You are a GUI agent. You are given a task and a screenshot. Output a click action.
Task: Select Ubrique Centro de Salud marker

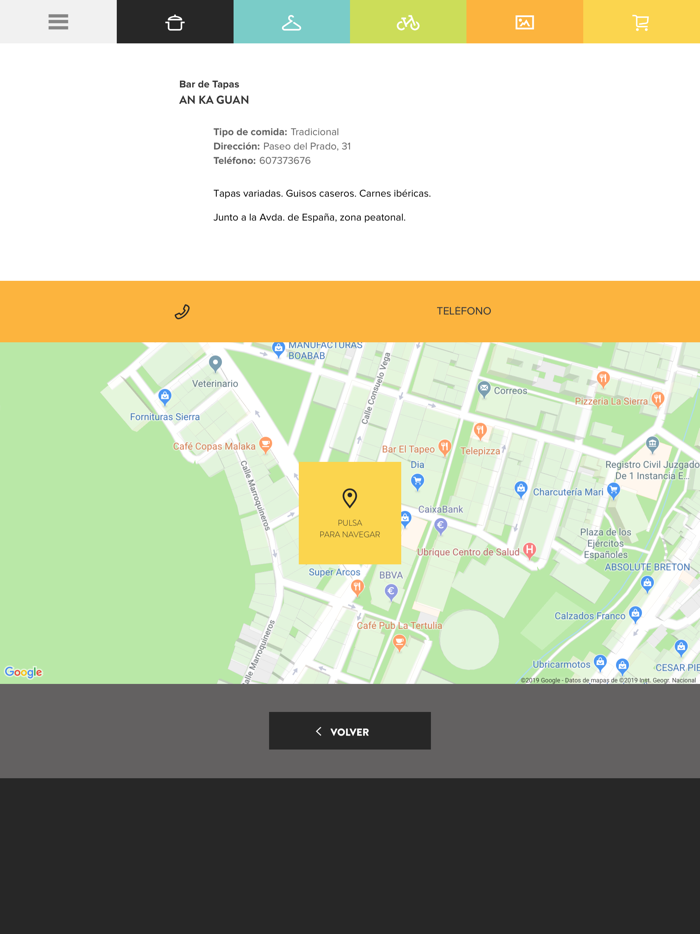[x=530, y=550]
